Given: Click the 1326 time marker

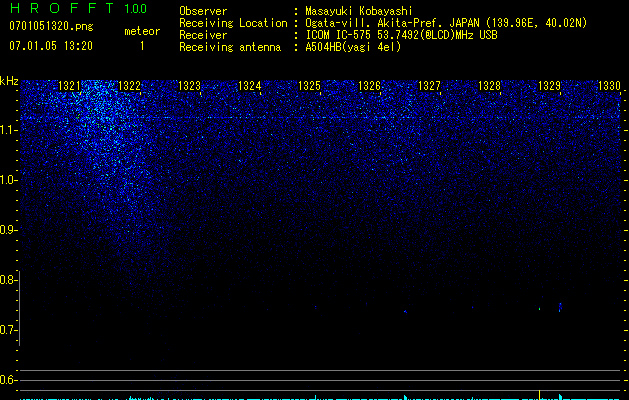Looking at the screenshot, I should tap(369, 86).
